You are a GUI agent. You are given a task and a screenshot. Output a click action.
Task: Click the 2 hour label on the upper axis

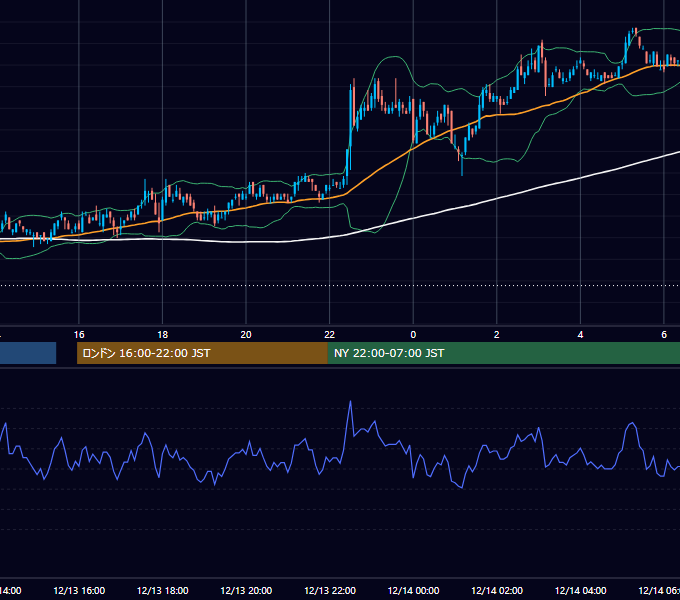coord(497,335)
